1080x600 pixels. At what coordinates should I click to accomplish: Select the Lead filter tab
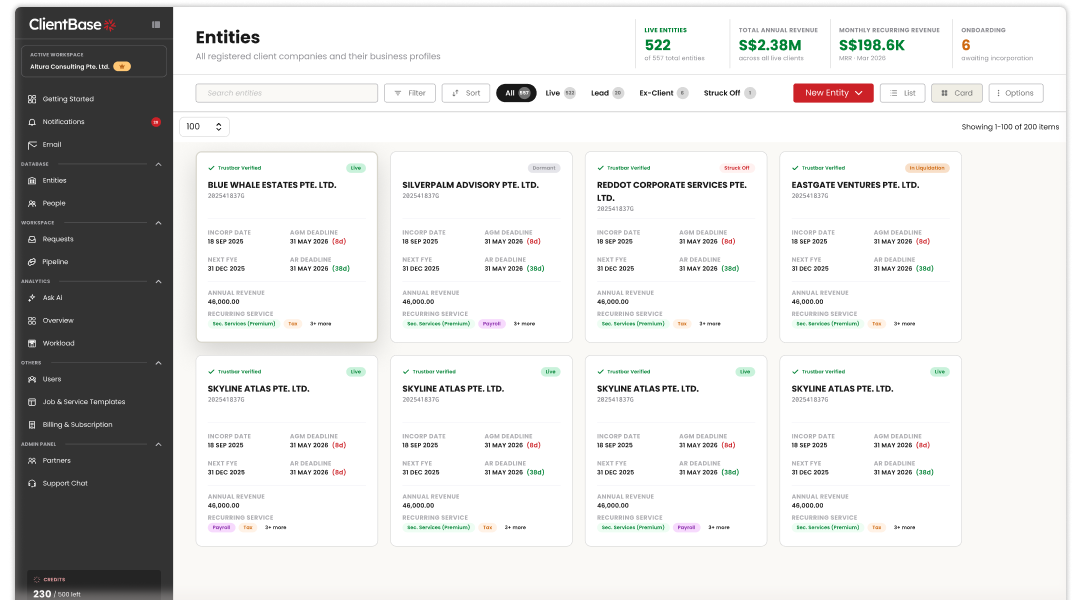tap(607, 93)
